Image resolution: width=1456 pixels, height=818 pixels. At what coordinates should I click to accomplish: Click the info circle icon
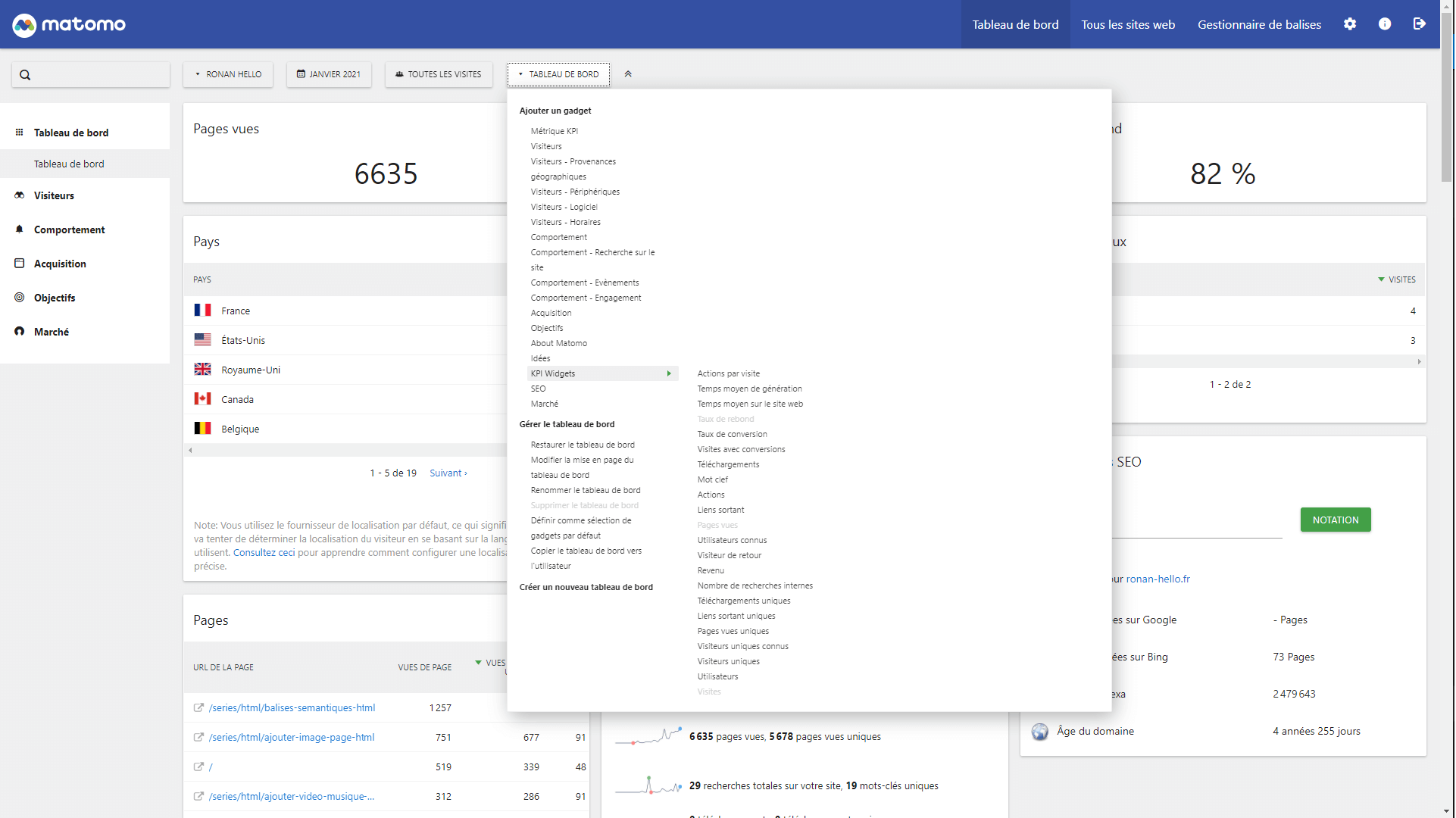[x=1386, y=24]
